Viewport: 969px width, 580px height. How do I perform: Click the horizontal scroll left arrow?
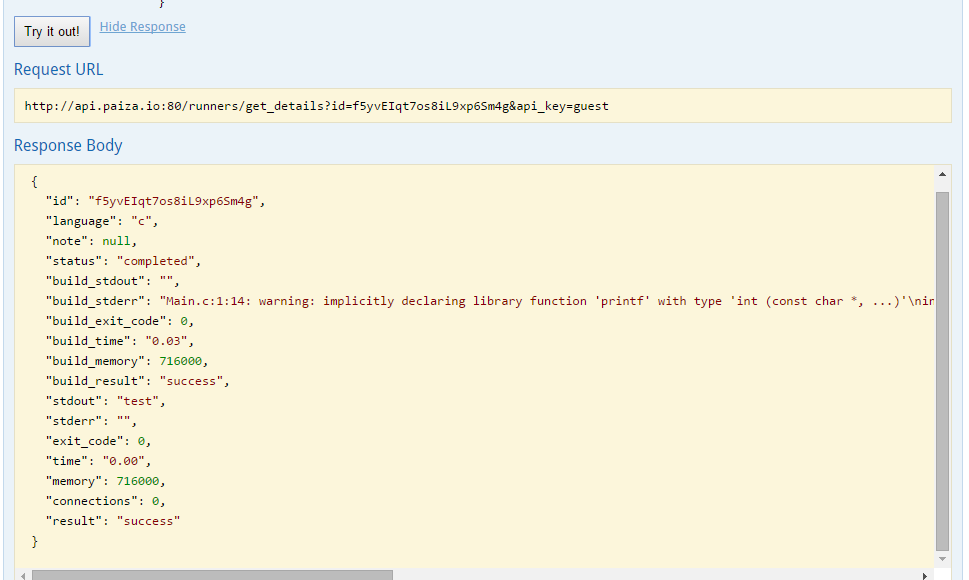(23, 576)
